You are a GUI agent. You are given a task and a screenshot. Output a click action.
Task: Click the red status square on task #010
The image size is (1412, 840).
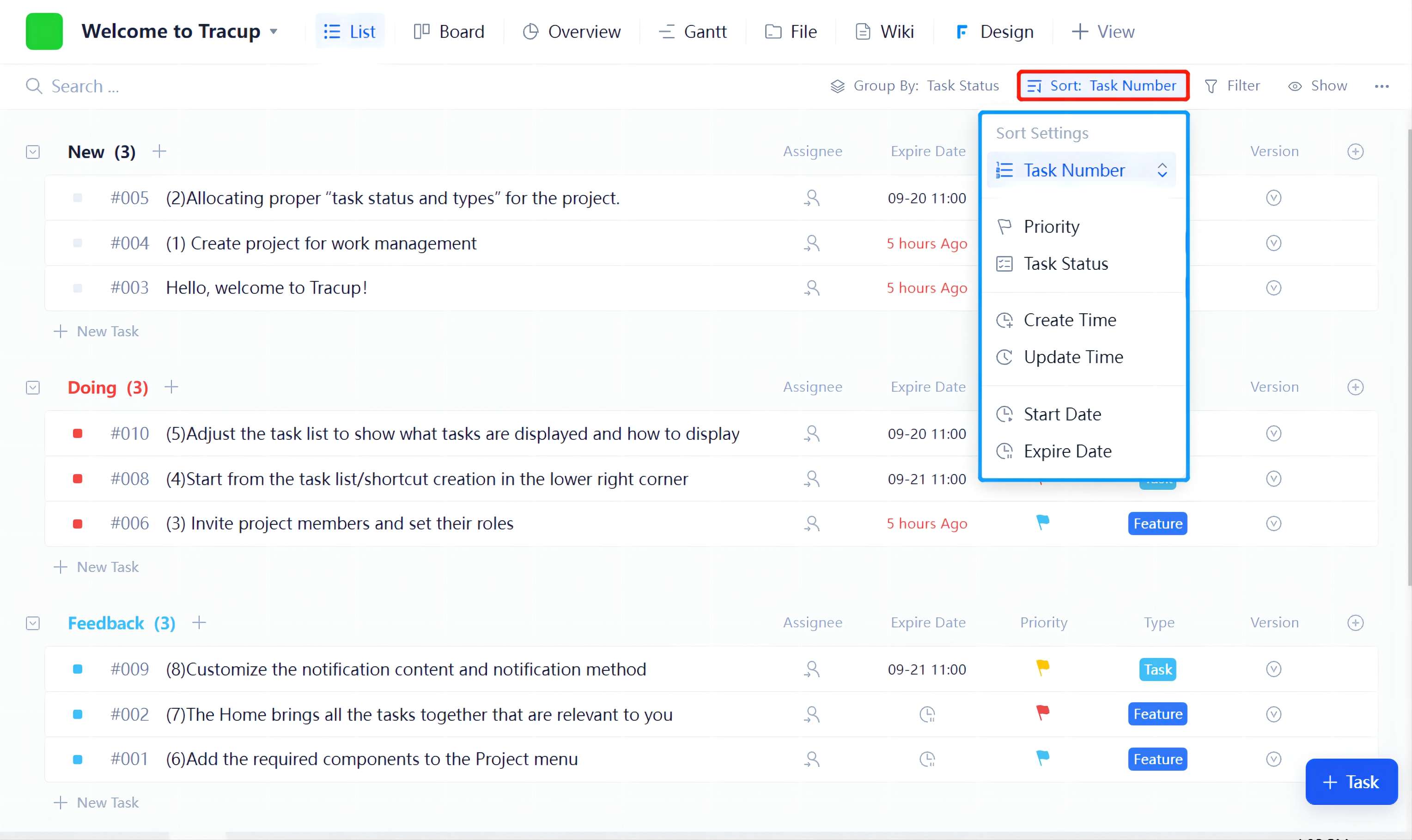pyautogui.click(x=78, y=433)
